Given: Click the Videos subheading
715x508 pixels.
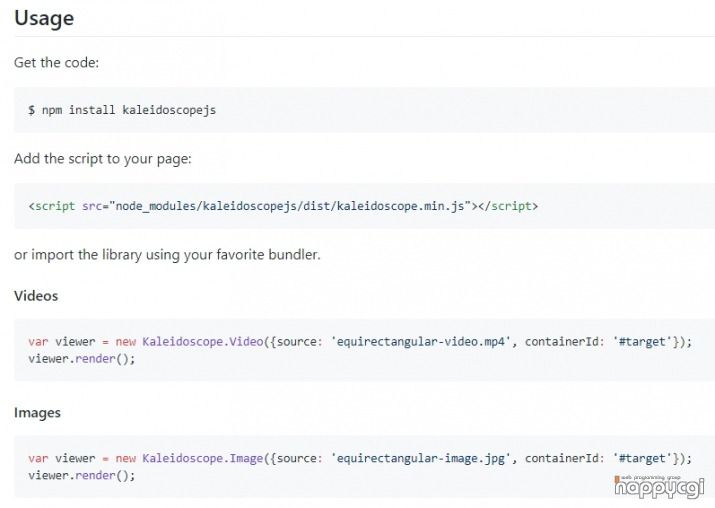Looking at the screenshot, I should 36,296.
